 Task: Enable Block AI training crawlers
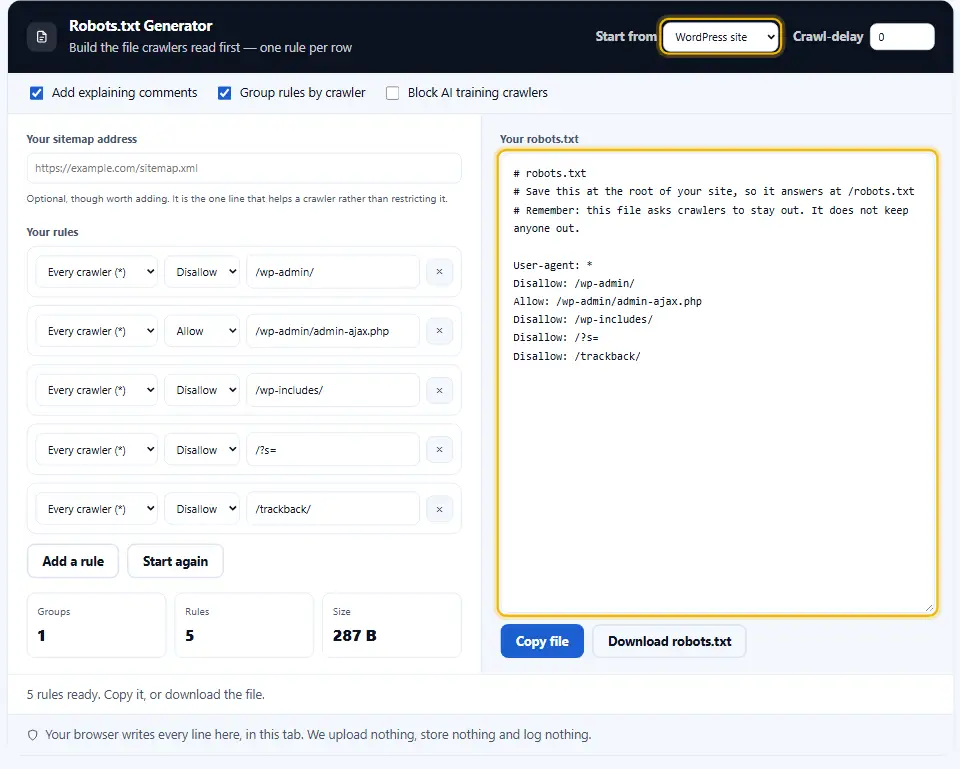pyautogui.click(x=392, y=93)
